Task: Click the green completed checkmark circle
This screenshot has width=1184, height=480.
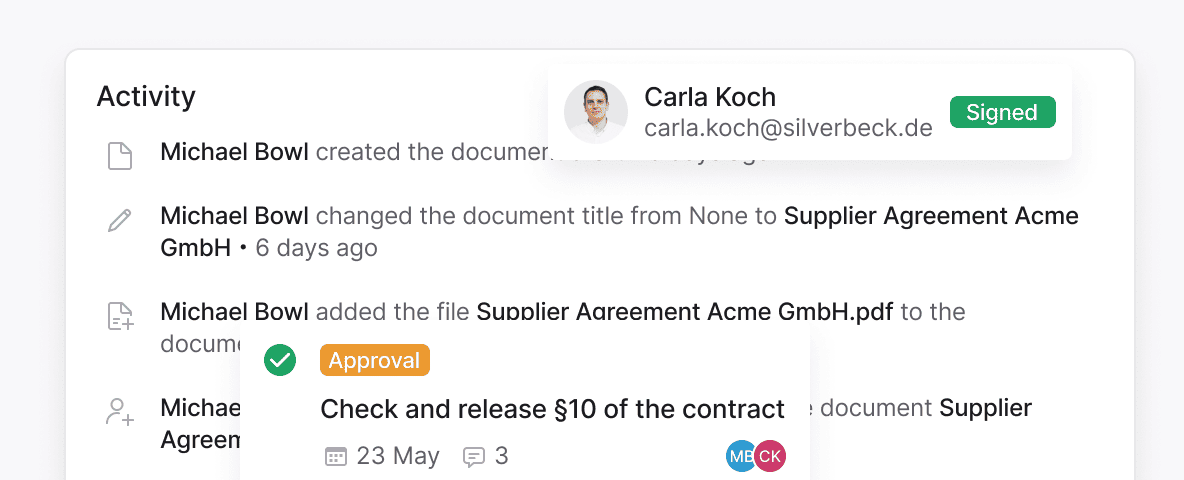Action: tap(280, 360)
